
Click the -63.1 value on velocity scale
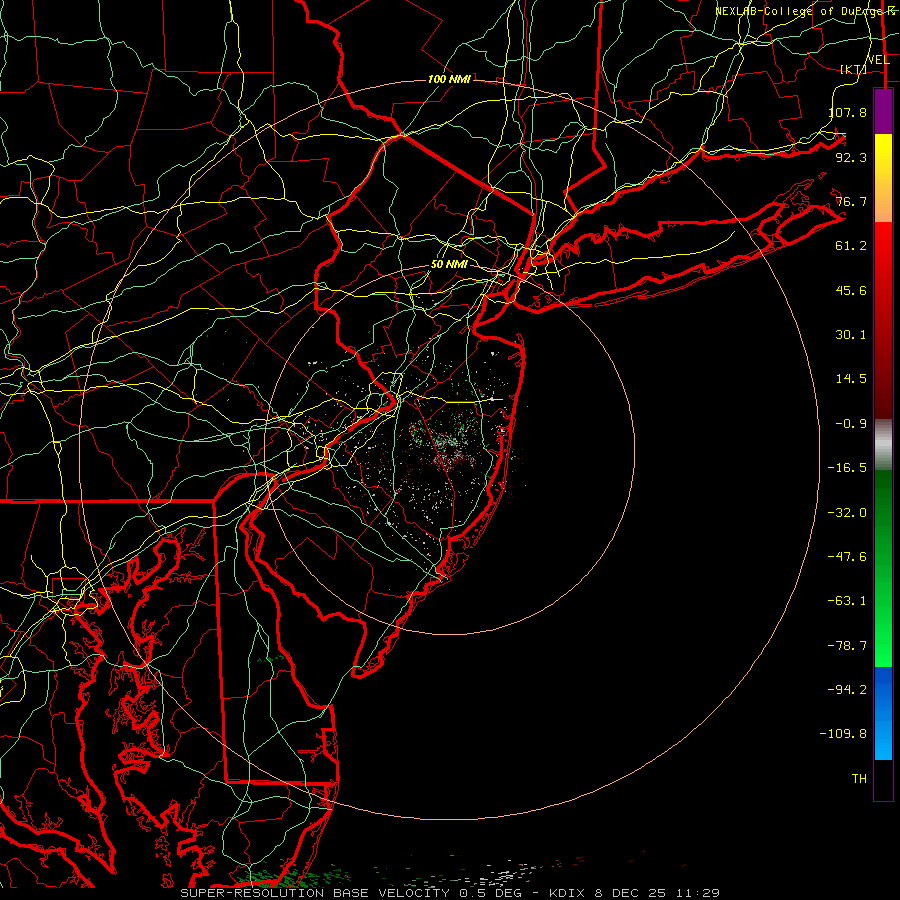click(848, 601)
